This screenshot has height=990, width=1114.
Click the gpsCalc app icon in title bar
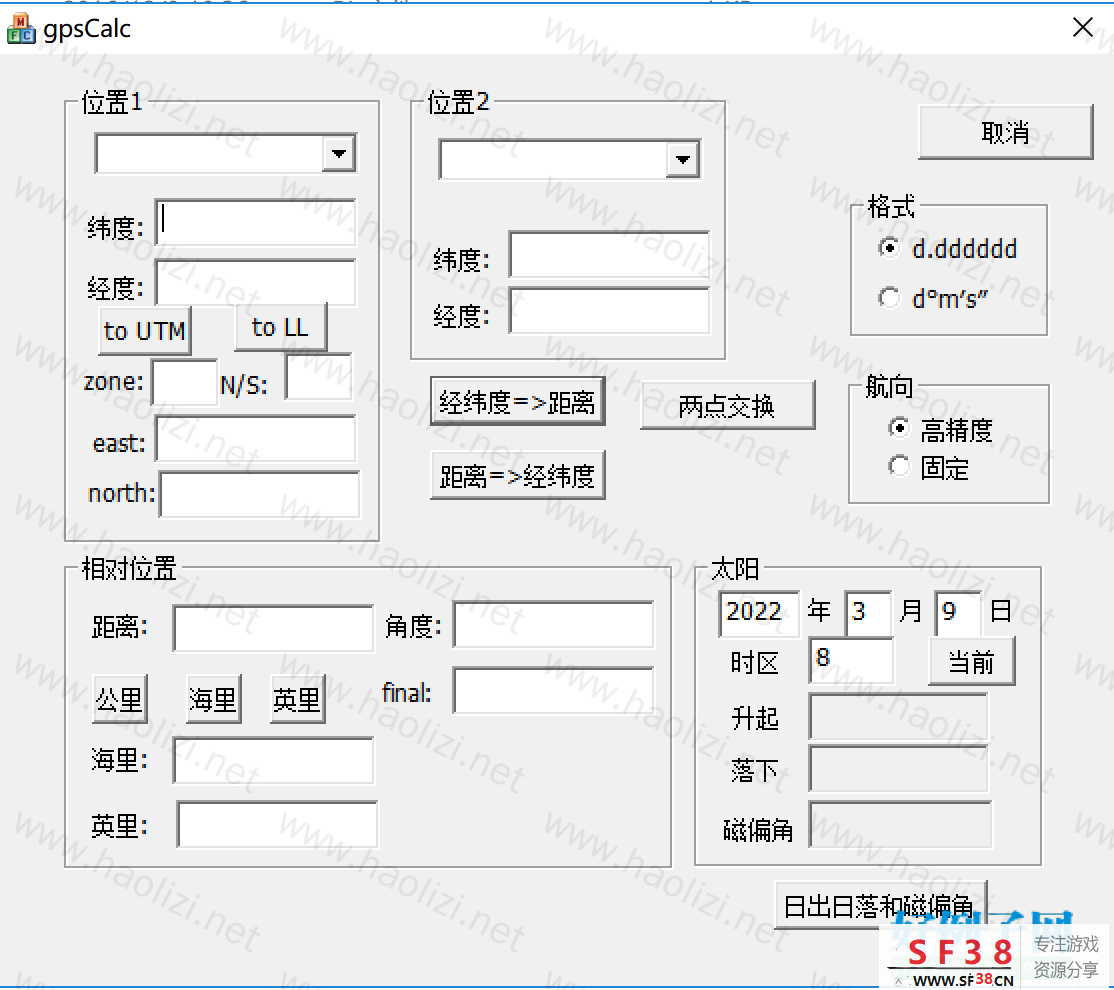tap(20, 29)
